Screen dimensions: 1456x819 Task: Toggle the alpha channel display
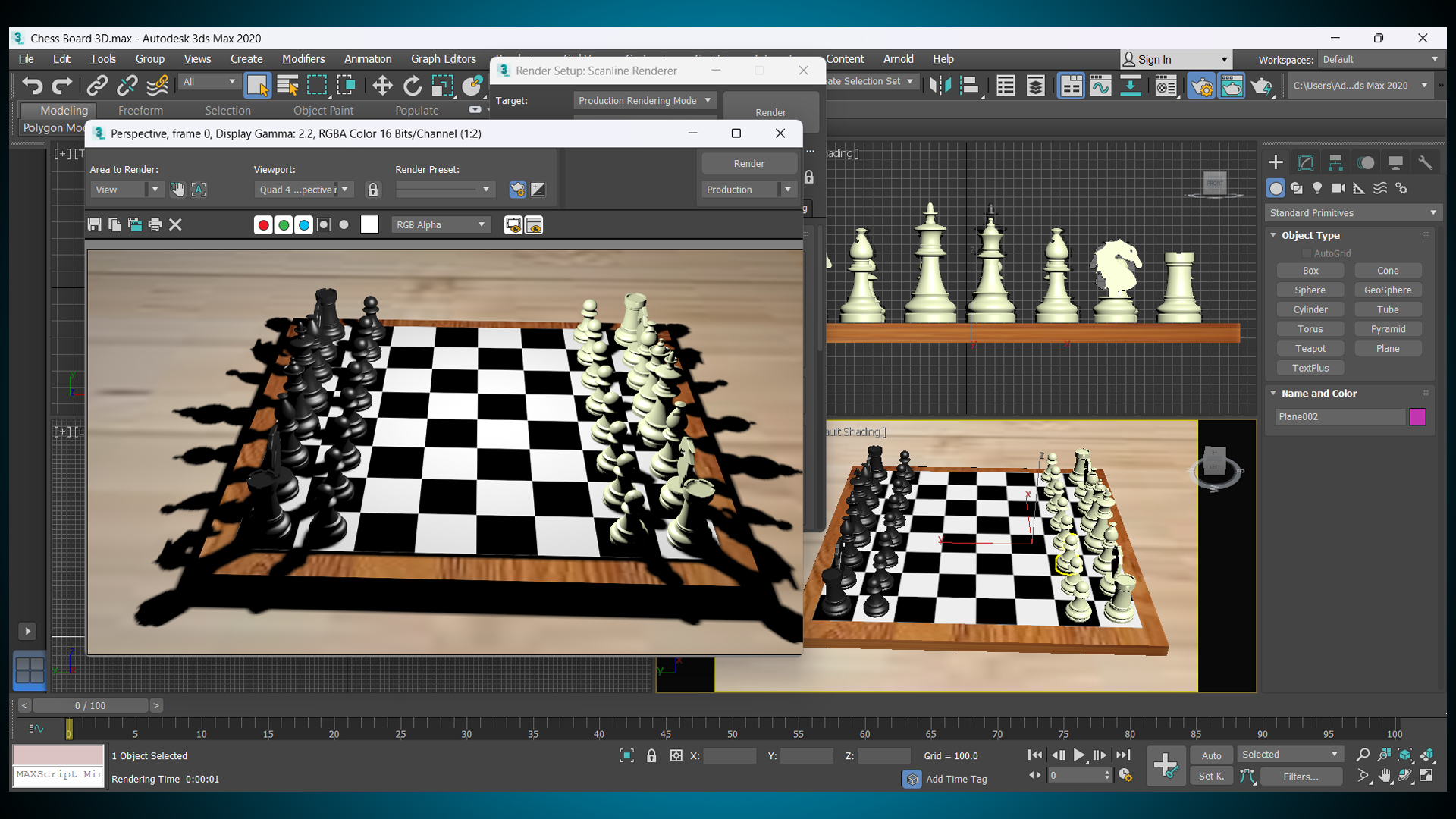tap(324, 224)
